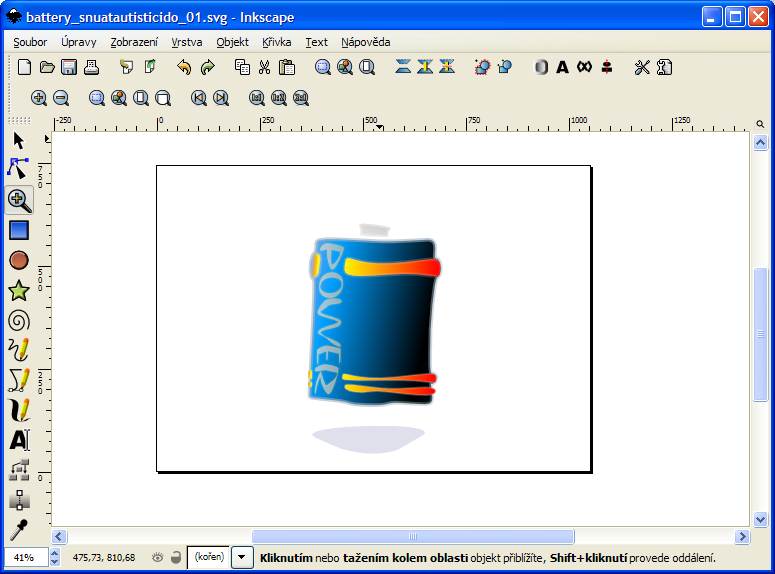Select the Rectangle drawing tool
This screenshot has height=574, width=775.
(x=18, y=230)
